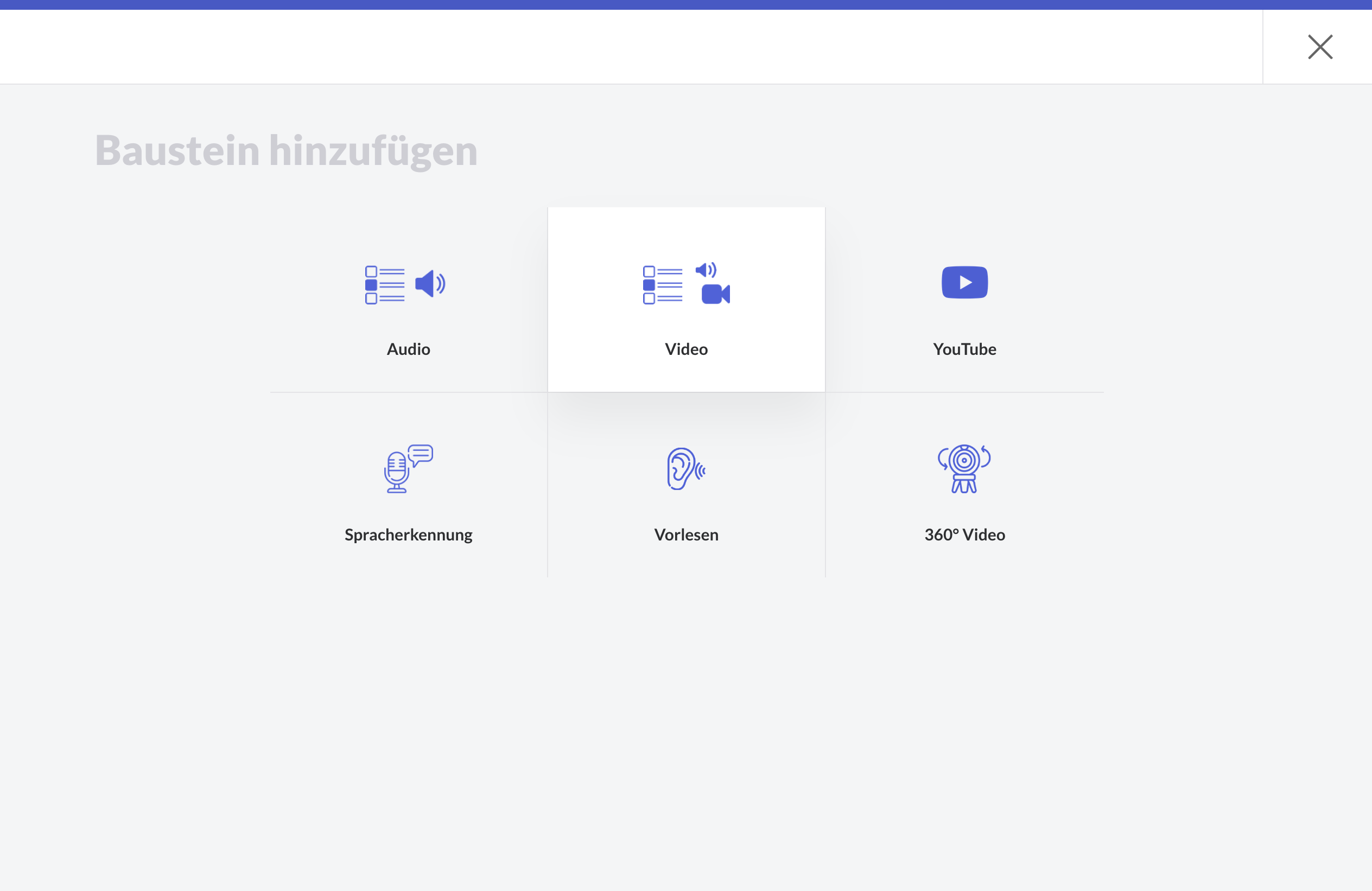
Task: Select the Audio label
Action: pyautogui.click(x=408, y=349)
